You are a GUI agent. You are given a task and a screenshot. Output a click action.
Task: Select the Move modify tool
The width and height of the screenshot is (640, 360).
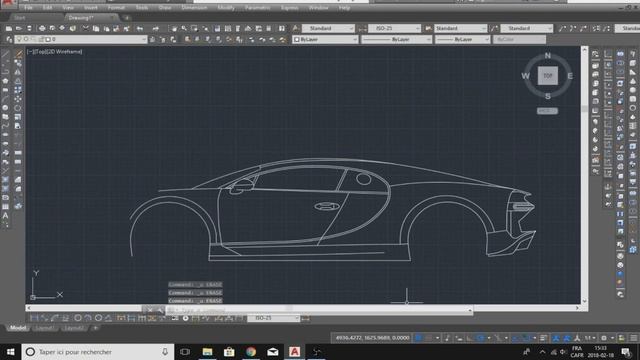tap(18, 99)
